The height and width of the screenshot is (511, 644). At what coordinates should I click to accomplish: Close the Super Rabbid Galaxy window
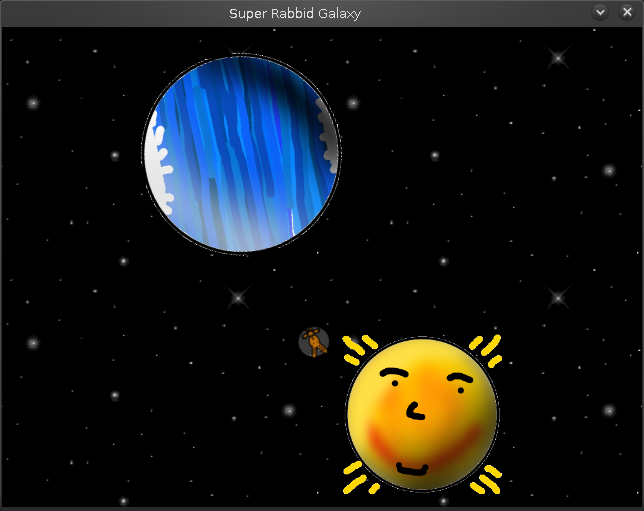coord(627,12)
